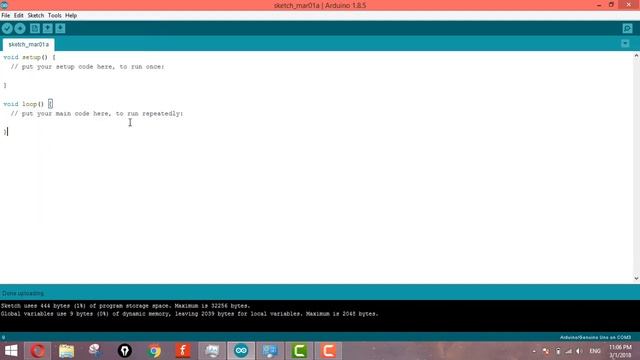Click the network signal tray icon
The height and width of the screenshot is (360, 640).
tap(569, 351)
